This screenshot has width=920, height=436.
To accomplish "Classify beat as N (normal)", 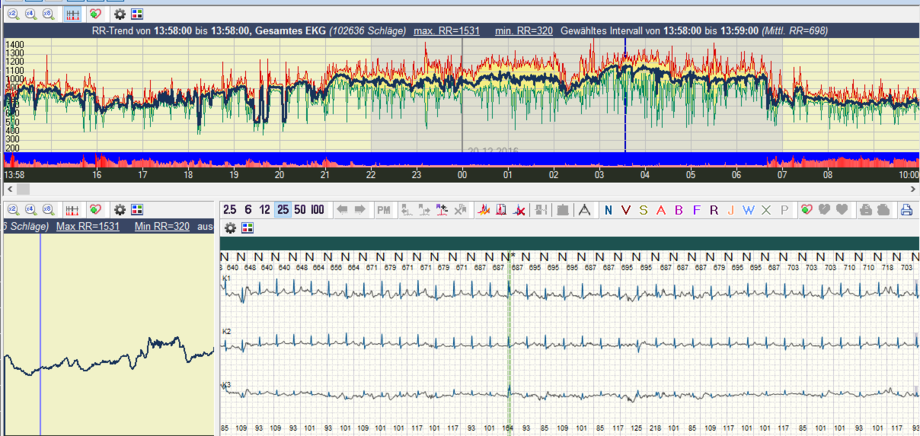I will pyautogui.click(x=608, y=210).
